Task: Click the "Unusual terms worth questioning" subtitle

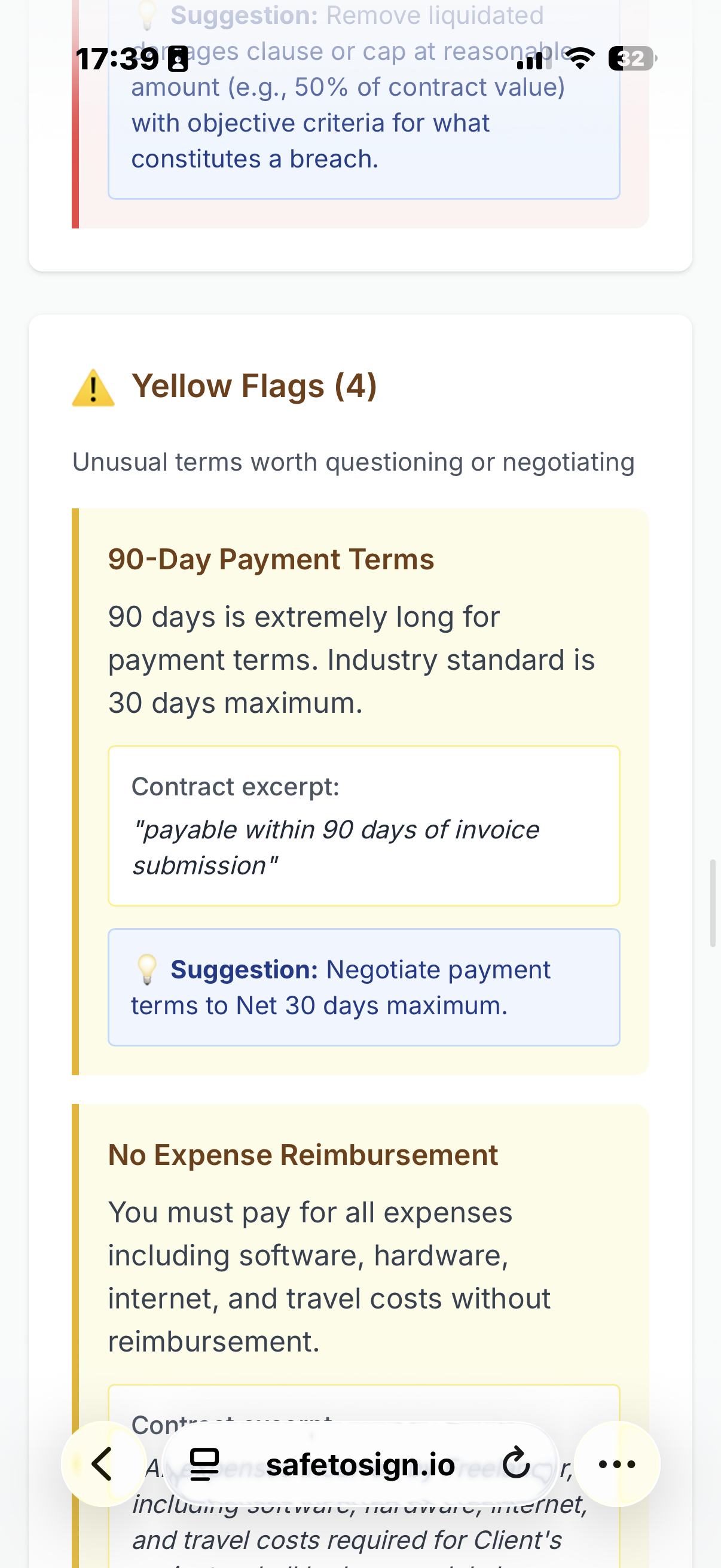Action: coord(353,462)
